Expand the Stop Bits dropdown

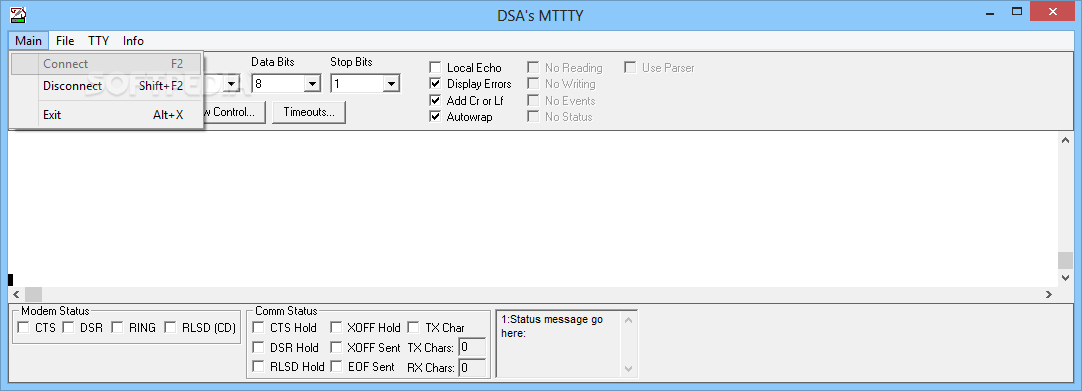[x=391, y=84]
